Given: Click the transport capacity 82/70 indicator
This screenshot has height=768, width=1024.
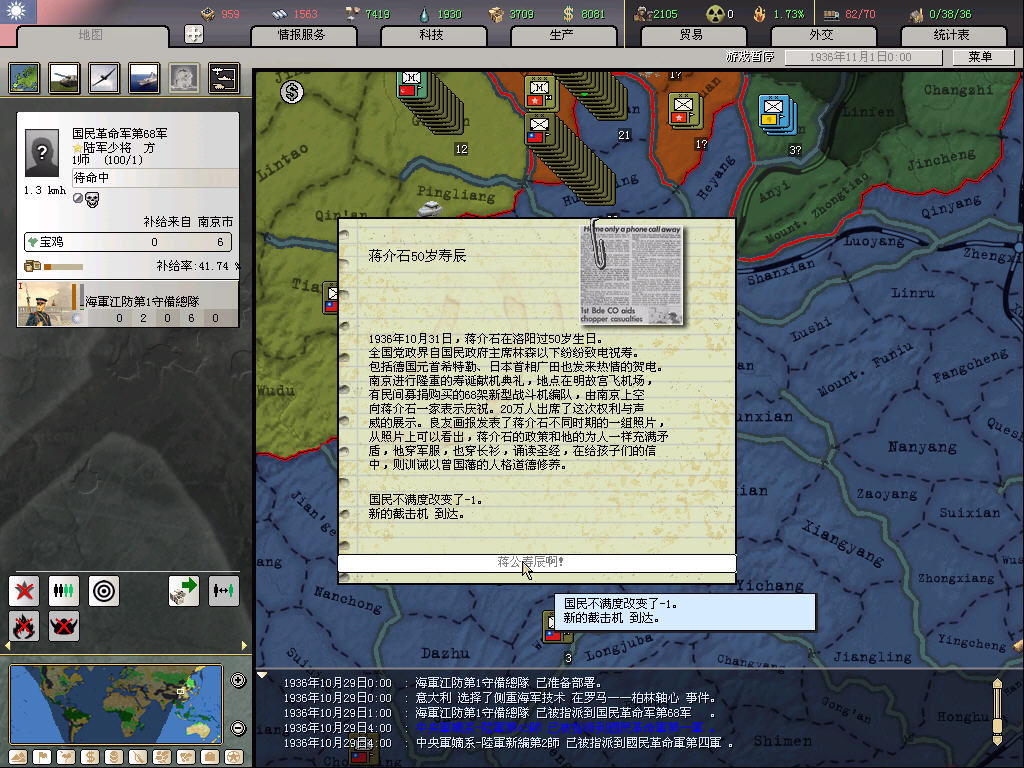Looking at the screenshot, I should click(850, 14).
